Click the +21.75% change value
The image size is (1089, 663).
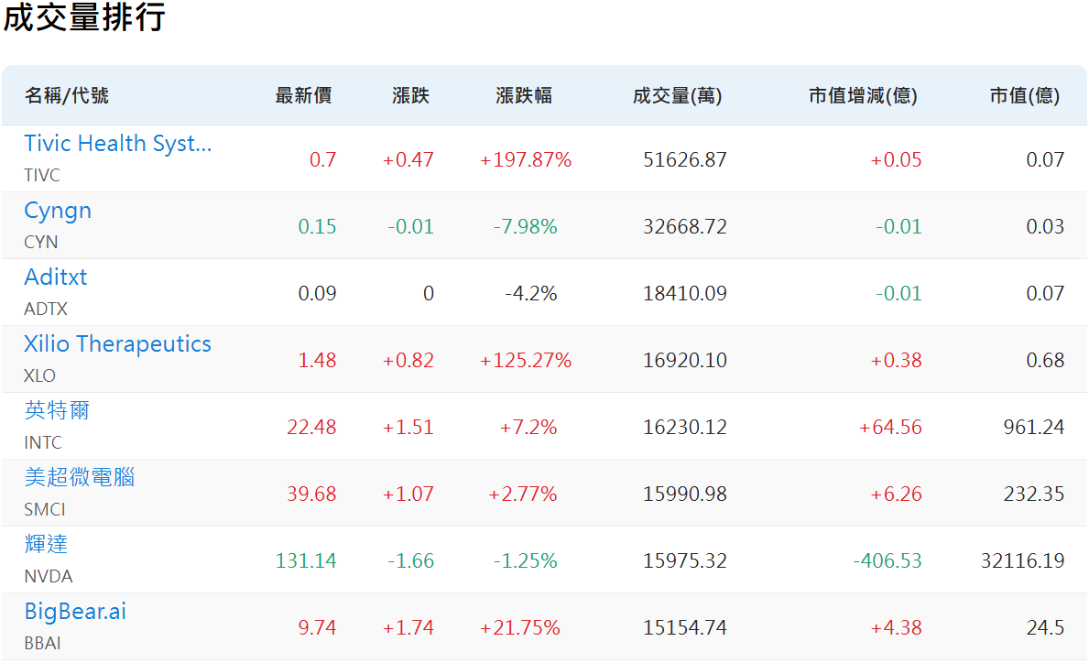(x=520, y=628)
